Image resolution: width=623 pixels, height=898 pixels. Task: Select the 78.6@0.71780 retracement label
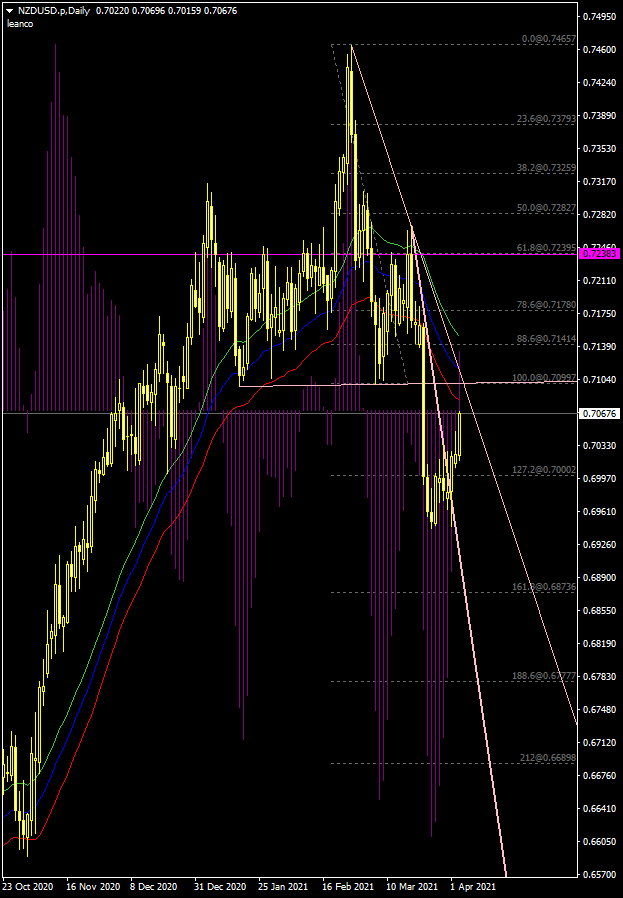tap(546, 304)
